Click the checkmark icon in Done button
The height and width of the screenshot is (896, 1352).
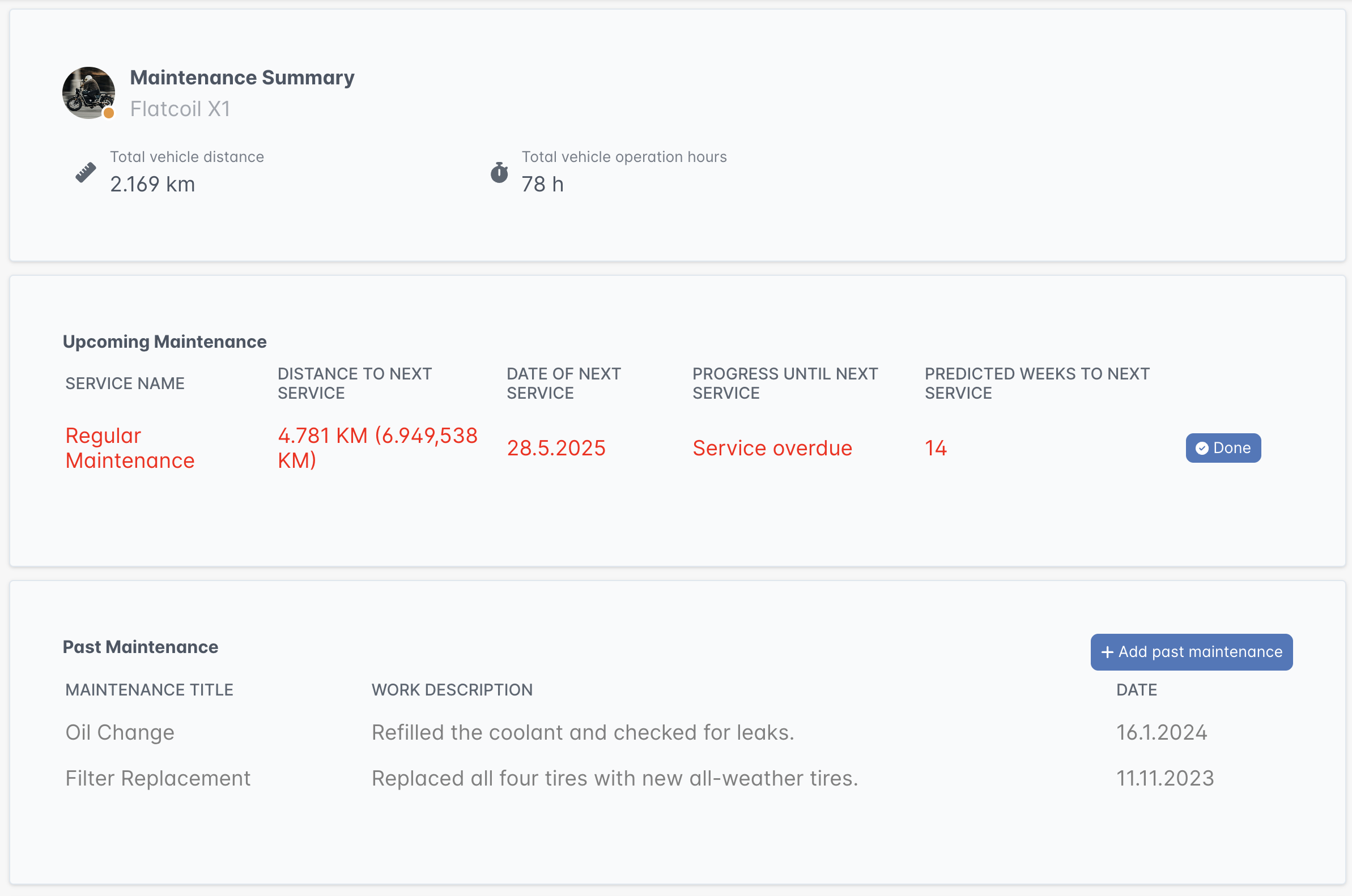click(1202, 449)
